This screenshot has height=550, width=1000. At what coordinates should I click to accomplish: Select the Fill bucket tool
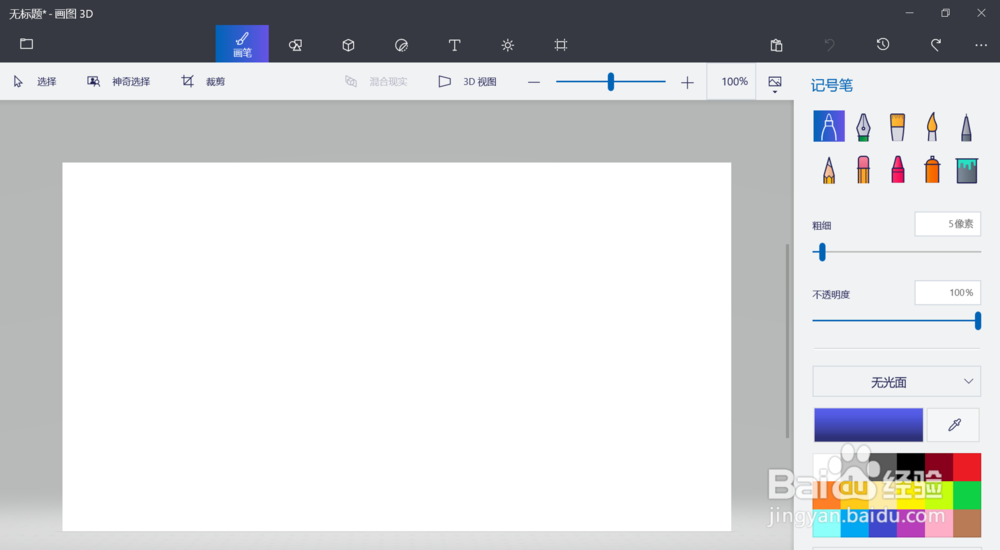click(966, 170)
